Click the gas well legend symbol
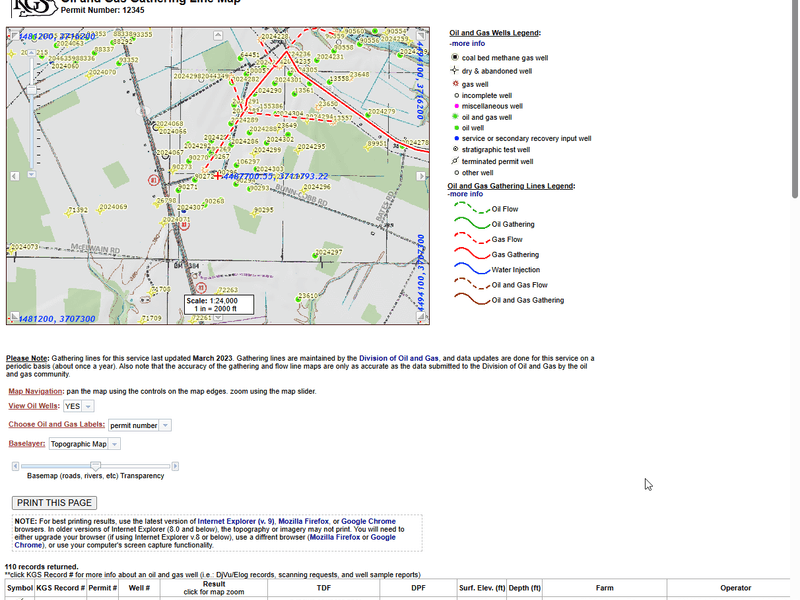The width and height of the screenshot is (800, 600). pyautogui.click(x=456, y=84)
